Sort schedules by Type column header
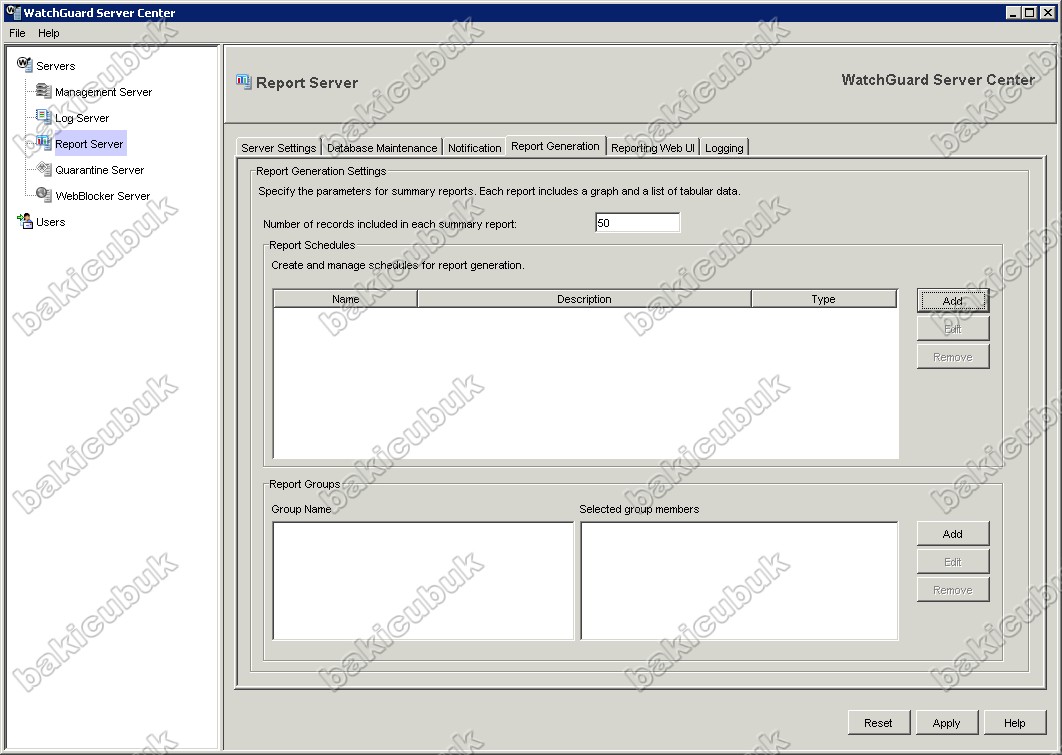The height and width of the screenshot is (755, 1062). 824,299
